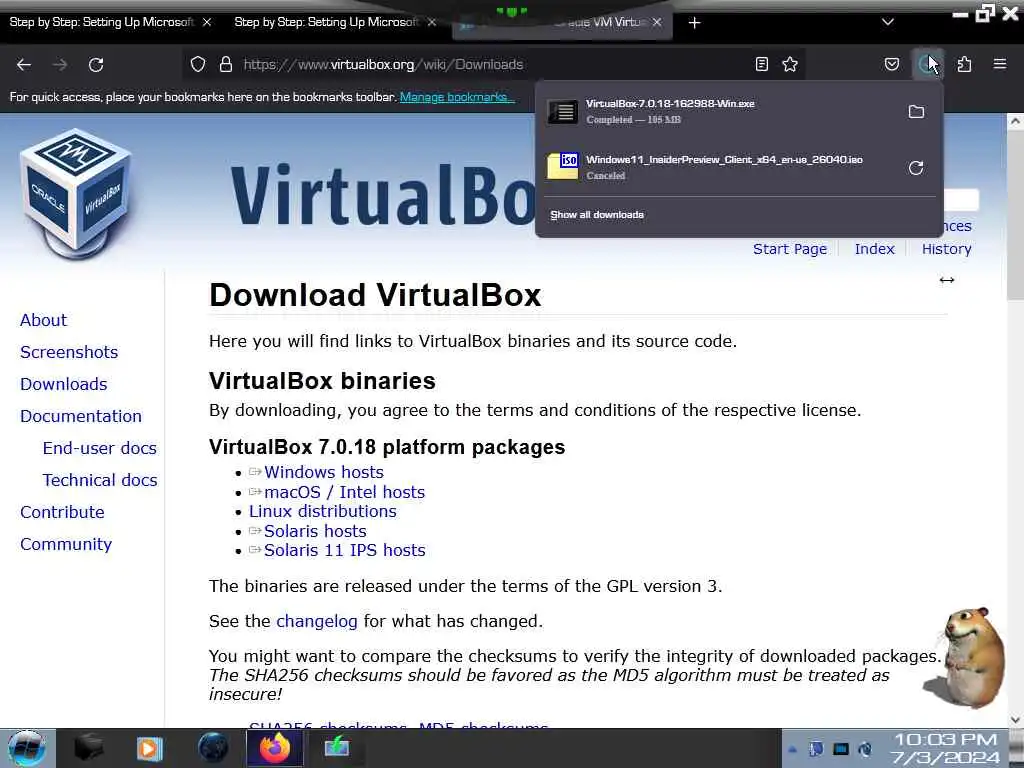Open the VirtualBox-7.0.18 exe download entry

(722, 112)
